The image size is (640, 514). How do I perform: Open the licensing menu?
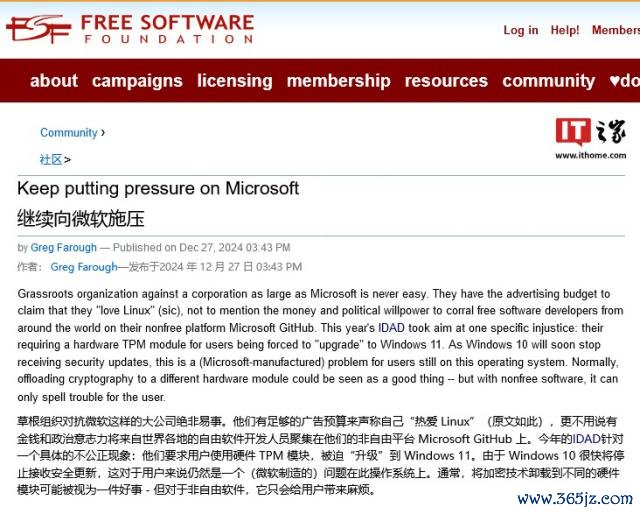(x=235, y=81)
